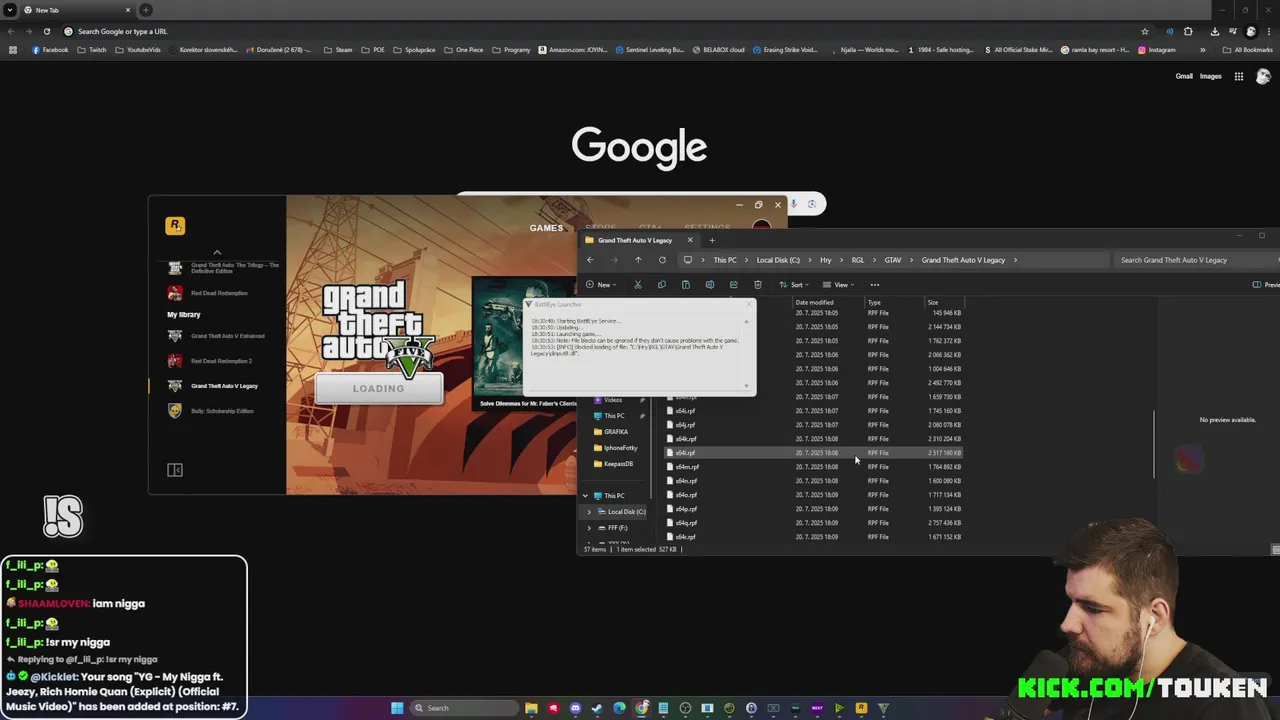Open Steam from the taskbar
This screenshot has height=720, width=1280.
pos(597,708)
